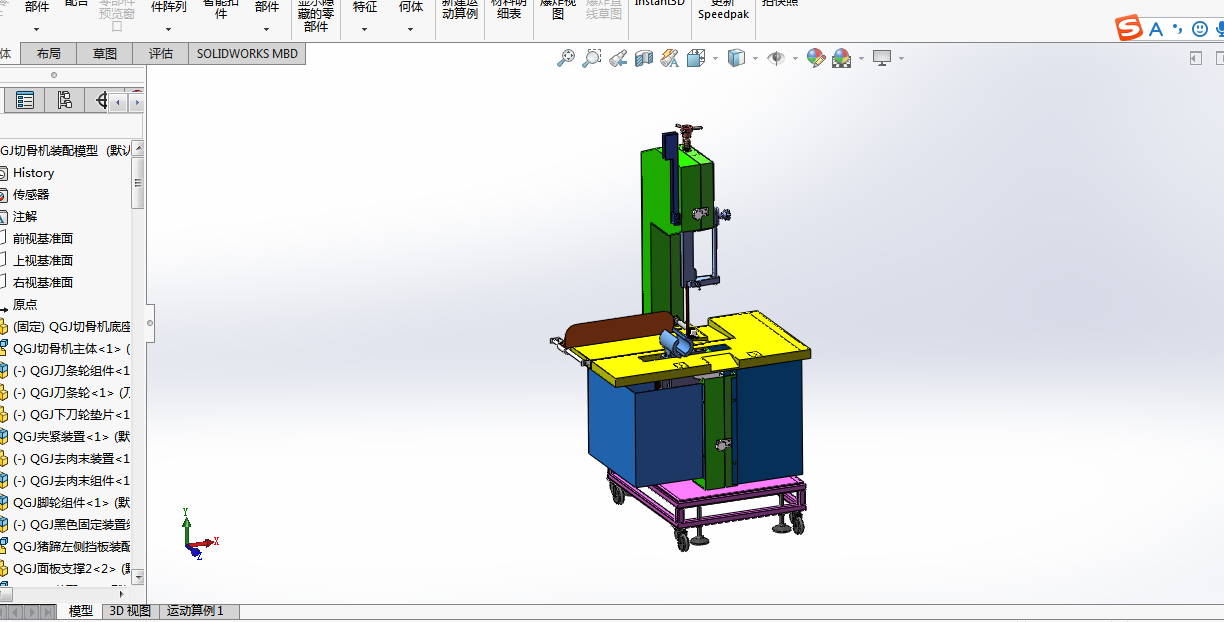Click the PropertyManager tab icon

pos(25,100)
